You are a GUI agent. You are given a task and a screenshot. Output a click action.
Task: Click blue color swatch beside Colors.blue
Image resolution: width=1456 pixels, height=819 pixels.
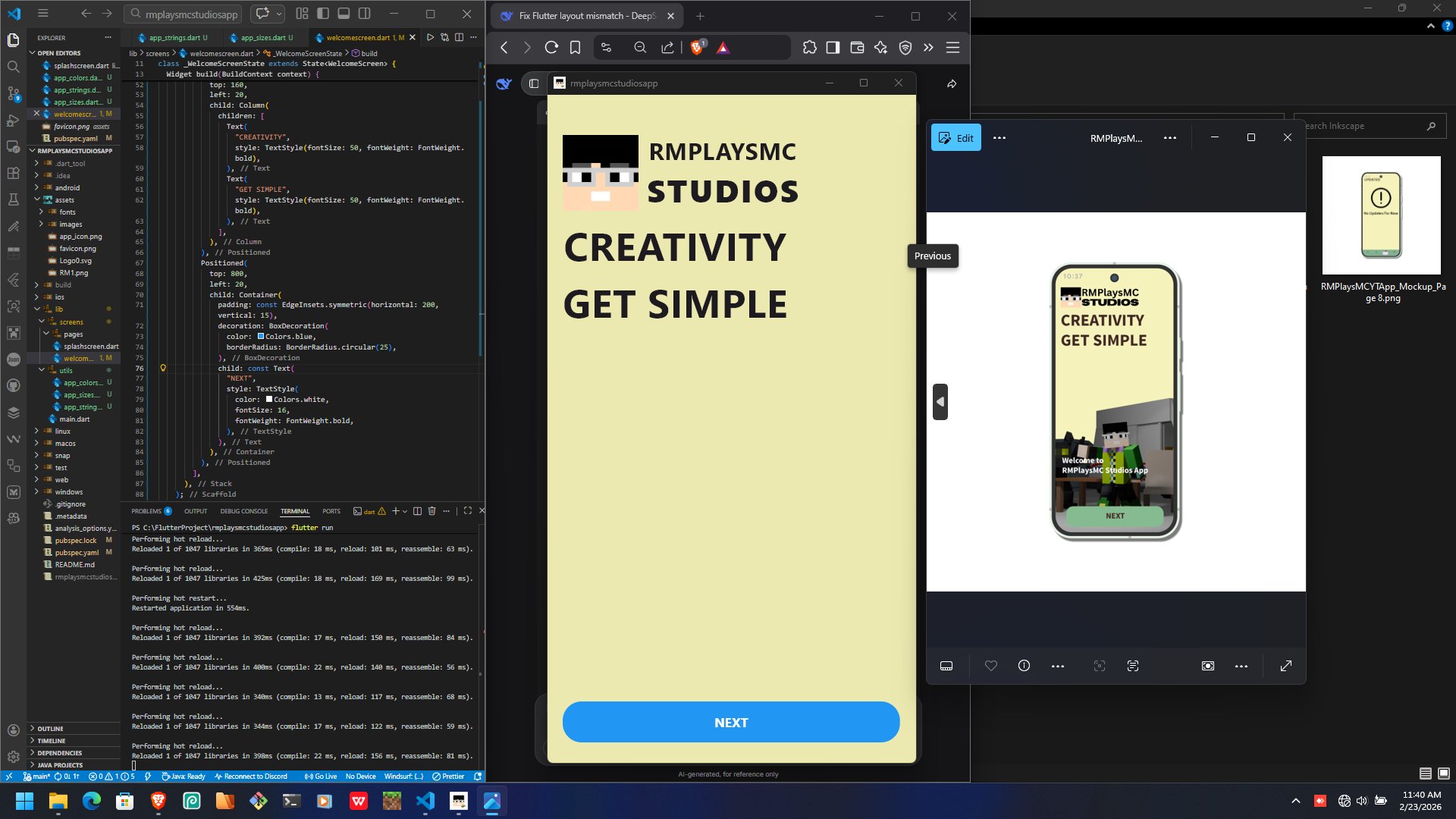tap(261, 337)
